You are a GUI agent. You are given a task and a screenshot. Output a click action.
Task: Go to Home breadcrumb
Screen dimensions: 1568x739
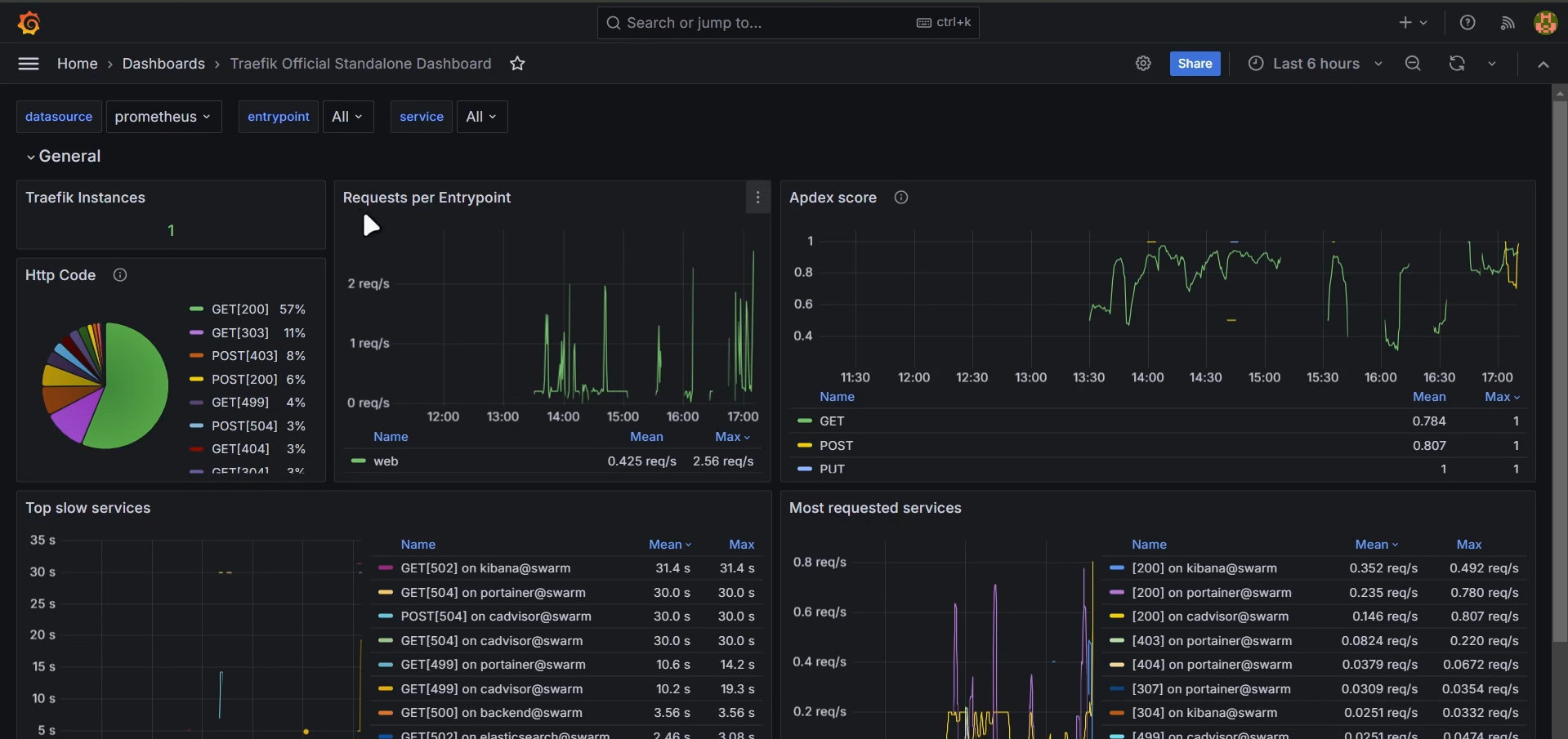point(78,64)
